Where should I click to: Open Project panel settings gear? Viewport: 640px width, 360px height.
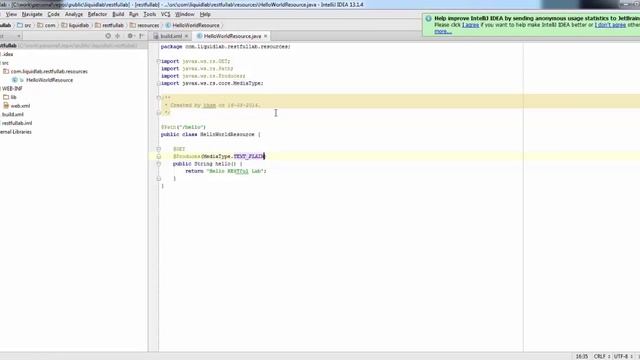[130, 36]
